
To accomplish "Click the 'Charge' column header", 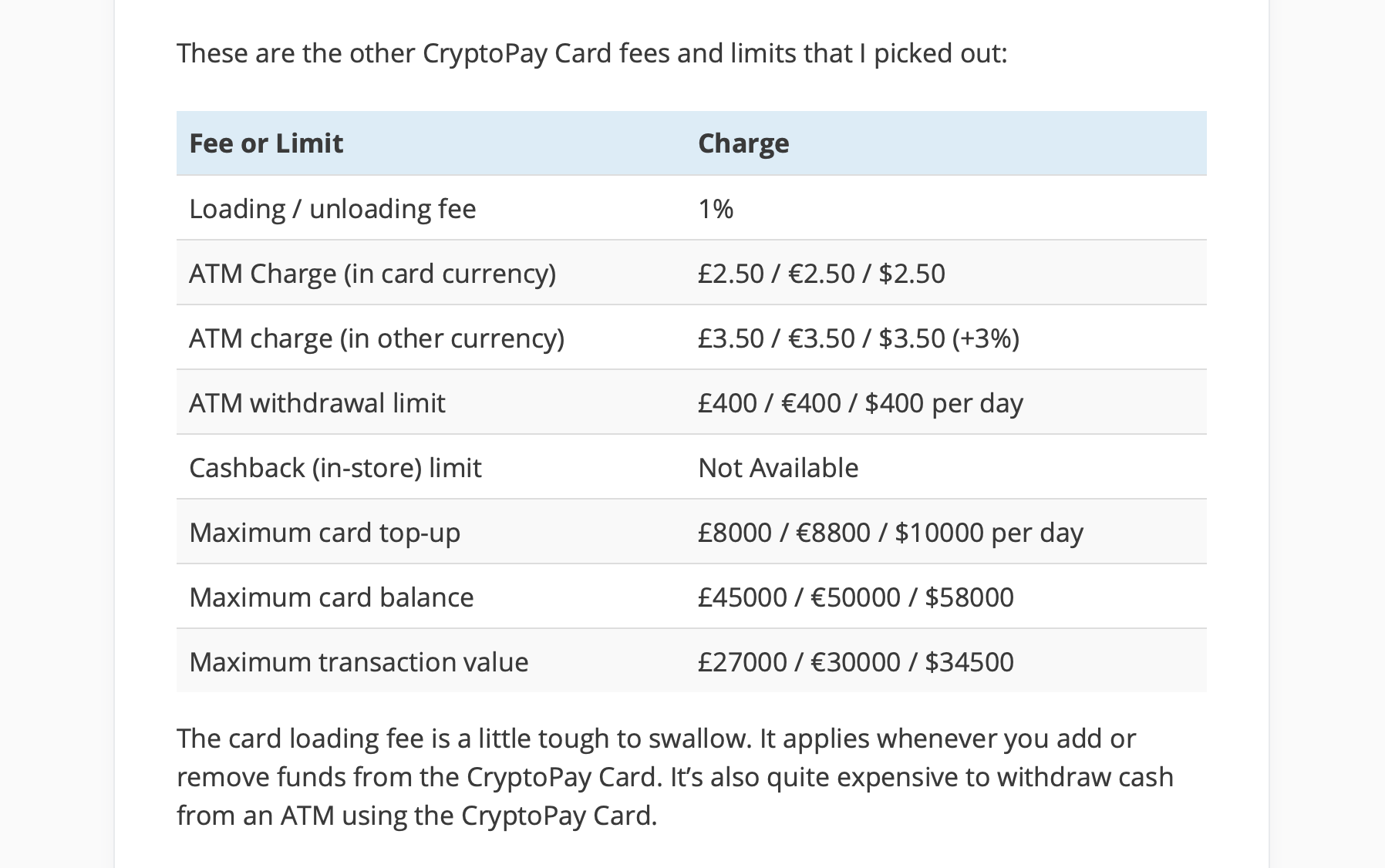I will coord(743,143).
